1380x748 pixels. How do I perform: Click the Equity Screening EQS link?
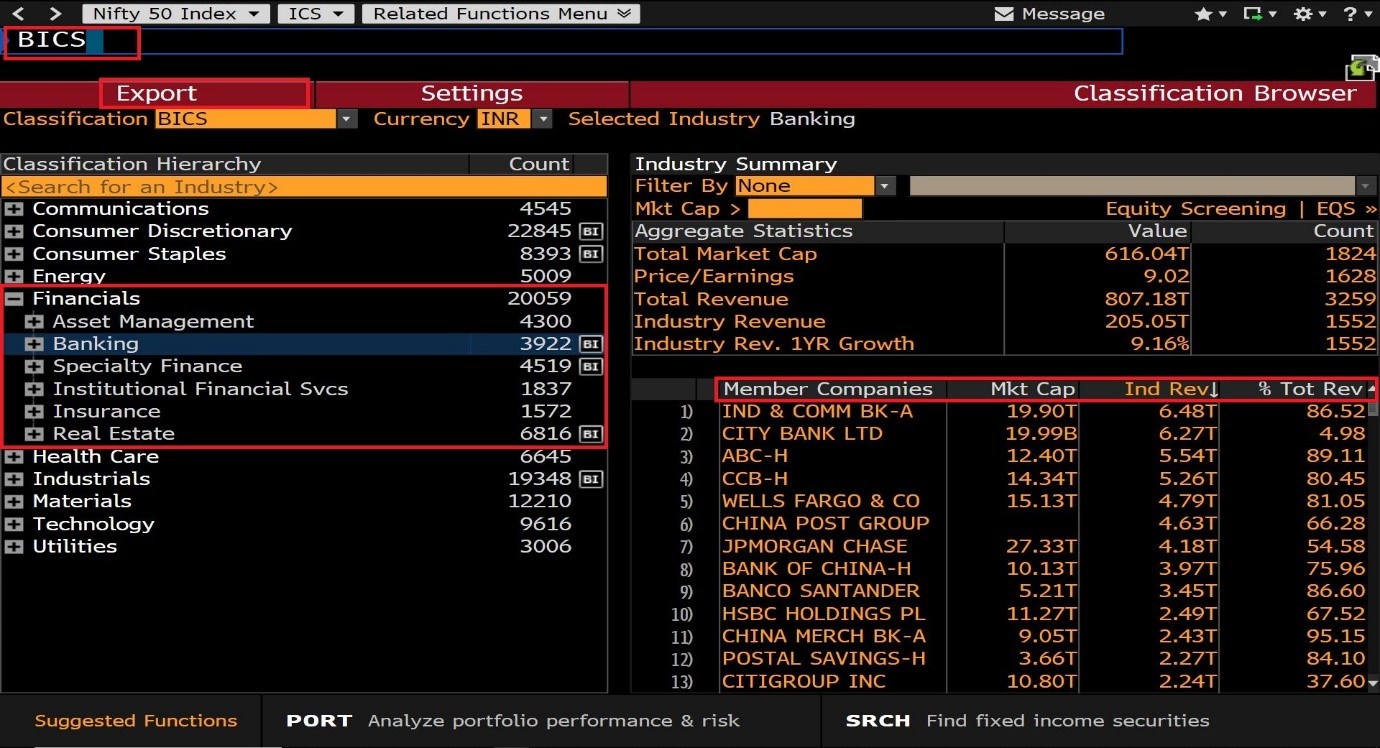[1240, 208]
